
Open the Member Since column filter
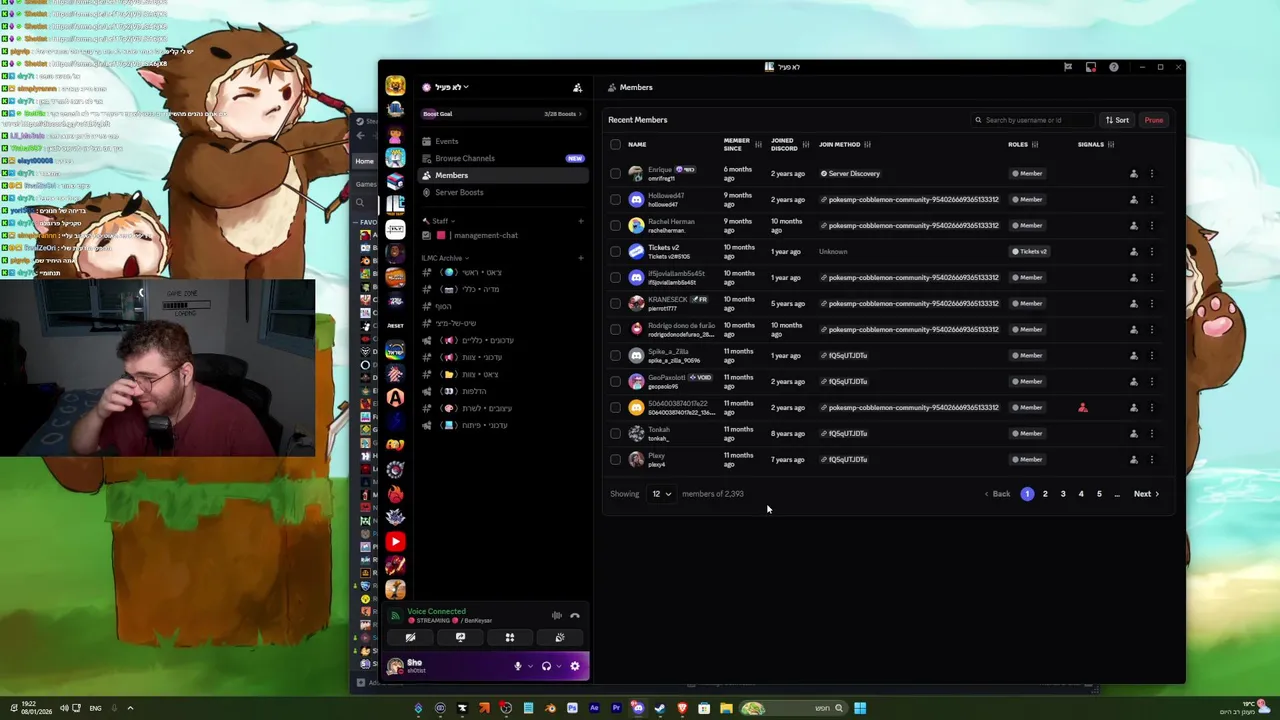tap(758, 144)
